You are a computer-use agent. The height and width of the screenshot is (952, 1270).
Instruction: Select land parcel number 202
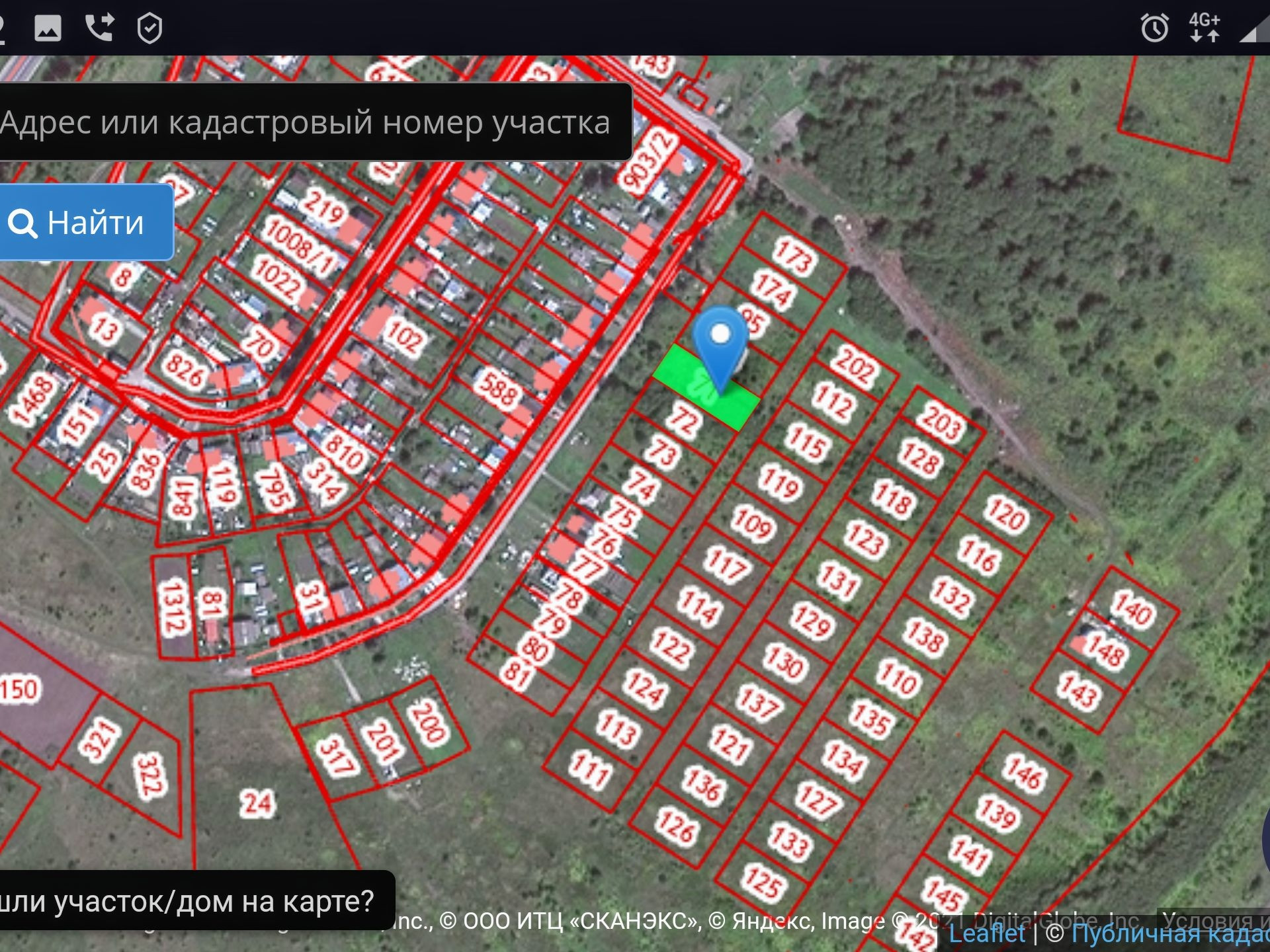coord(855,366)
